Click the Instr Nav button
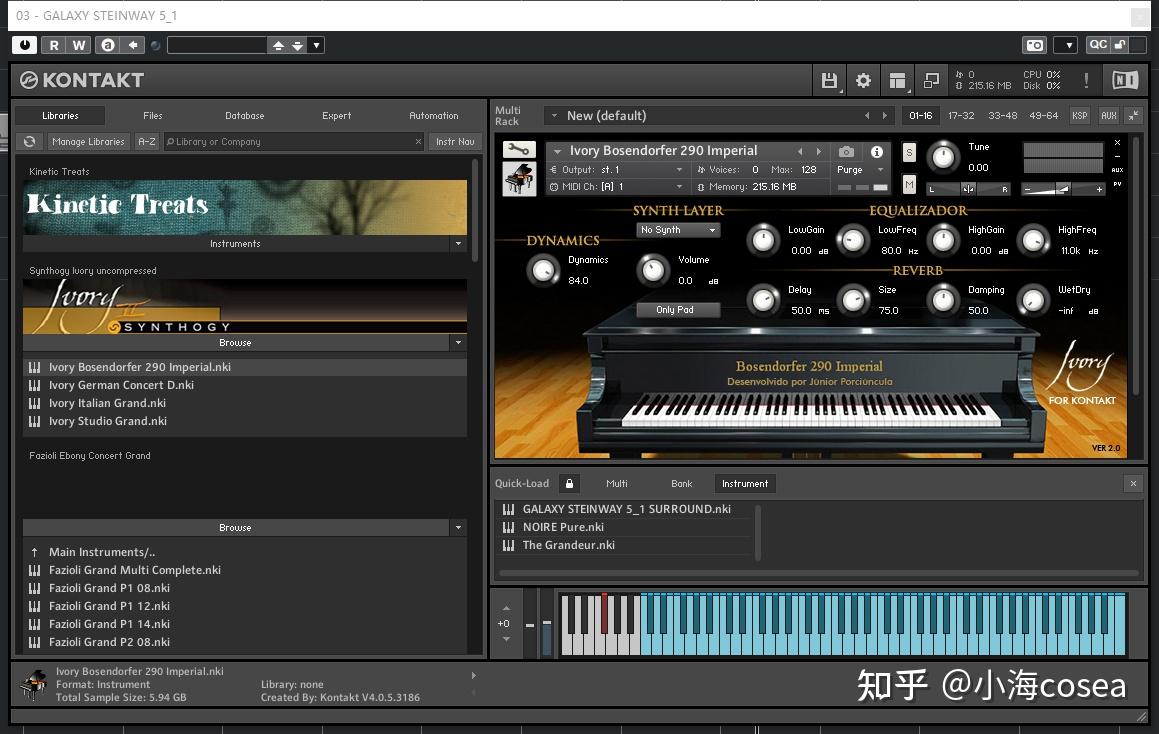 coord(455,142)
